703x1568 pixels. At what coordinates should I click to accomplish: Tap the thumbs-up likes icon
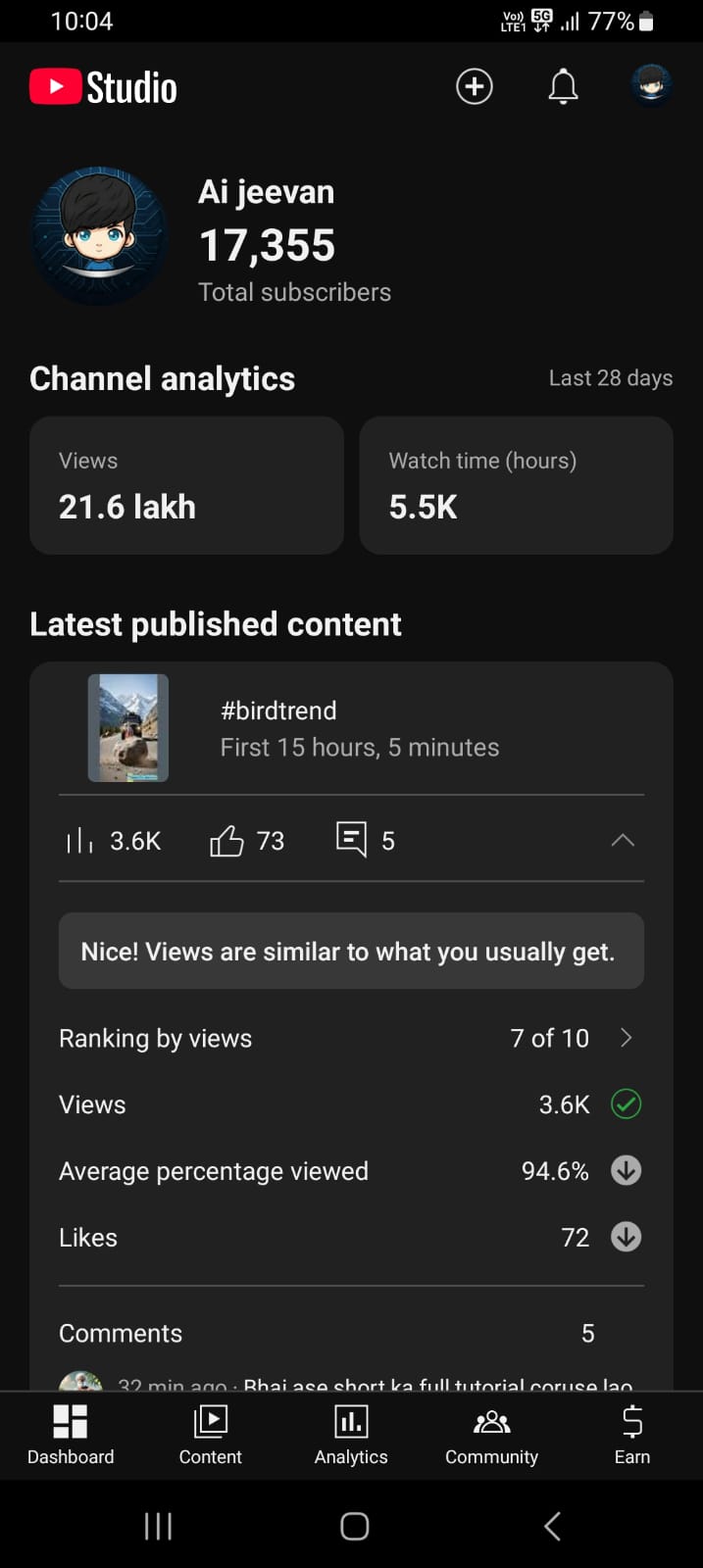[226, 841]
